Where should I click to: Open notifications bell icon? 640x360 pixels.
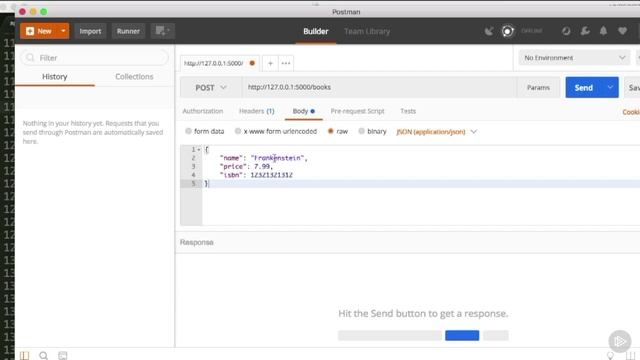pyautogui.click(x=603, y=31)
